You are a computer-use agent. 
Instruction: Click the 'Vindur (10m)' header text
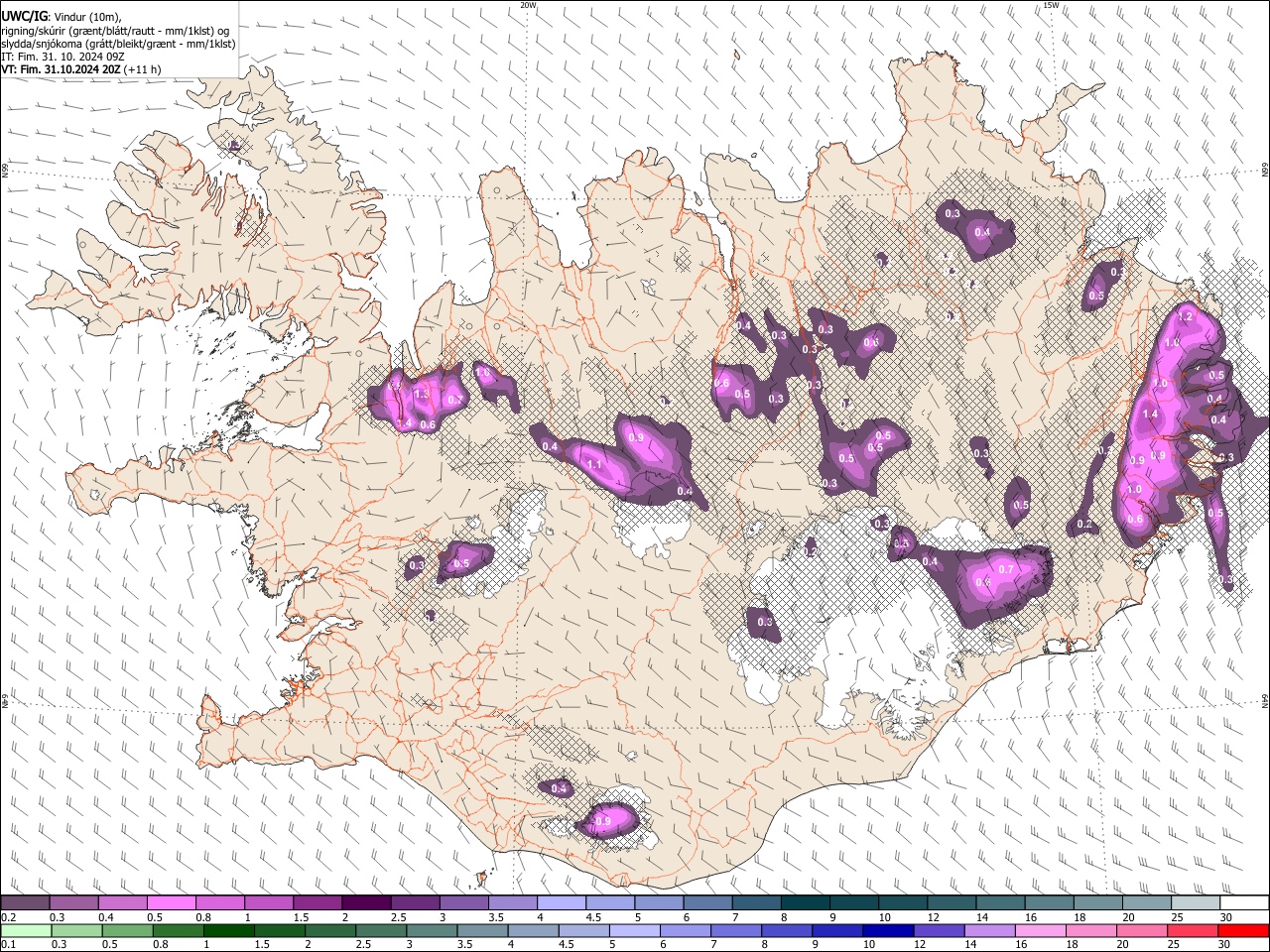pos(88,17)
